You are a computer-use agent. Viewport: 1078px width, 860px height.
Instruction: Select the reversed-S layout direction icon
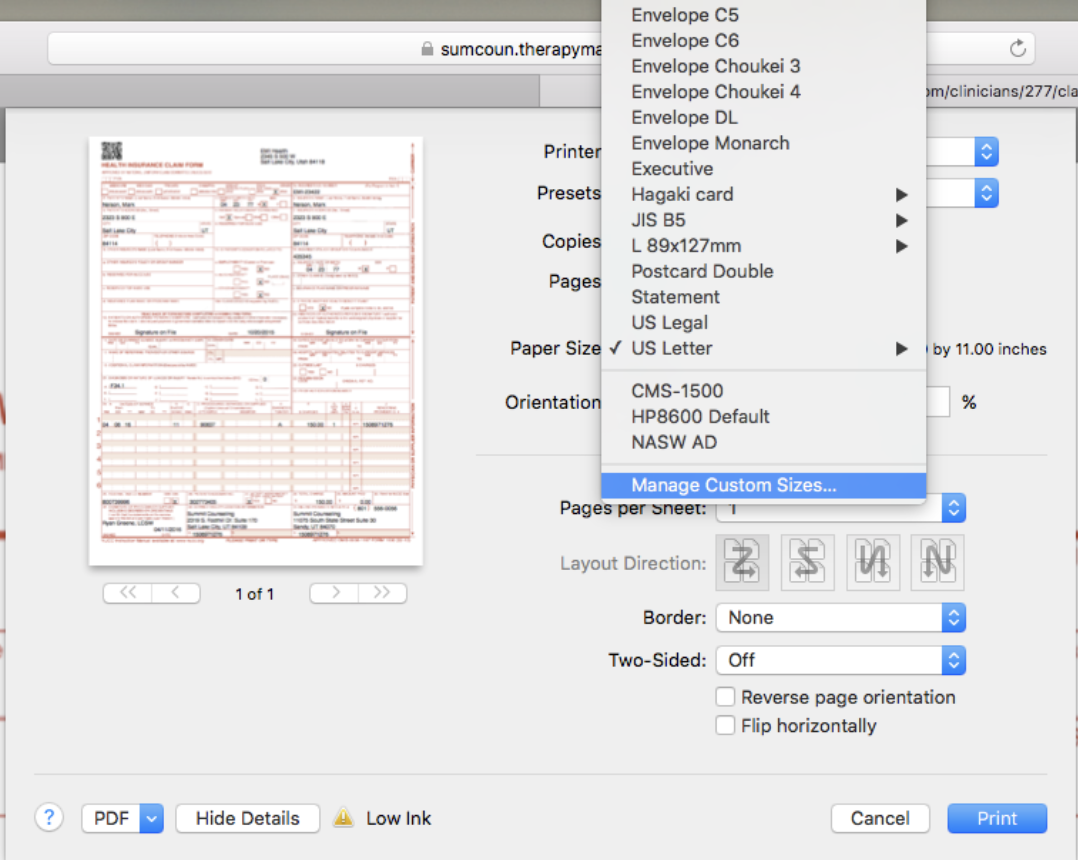807,562
